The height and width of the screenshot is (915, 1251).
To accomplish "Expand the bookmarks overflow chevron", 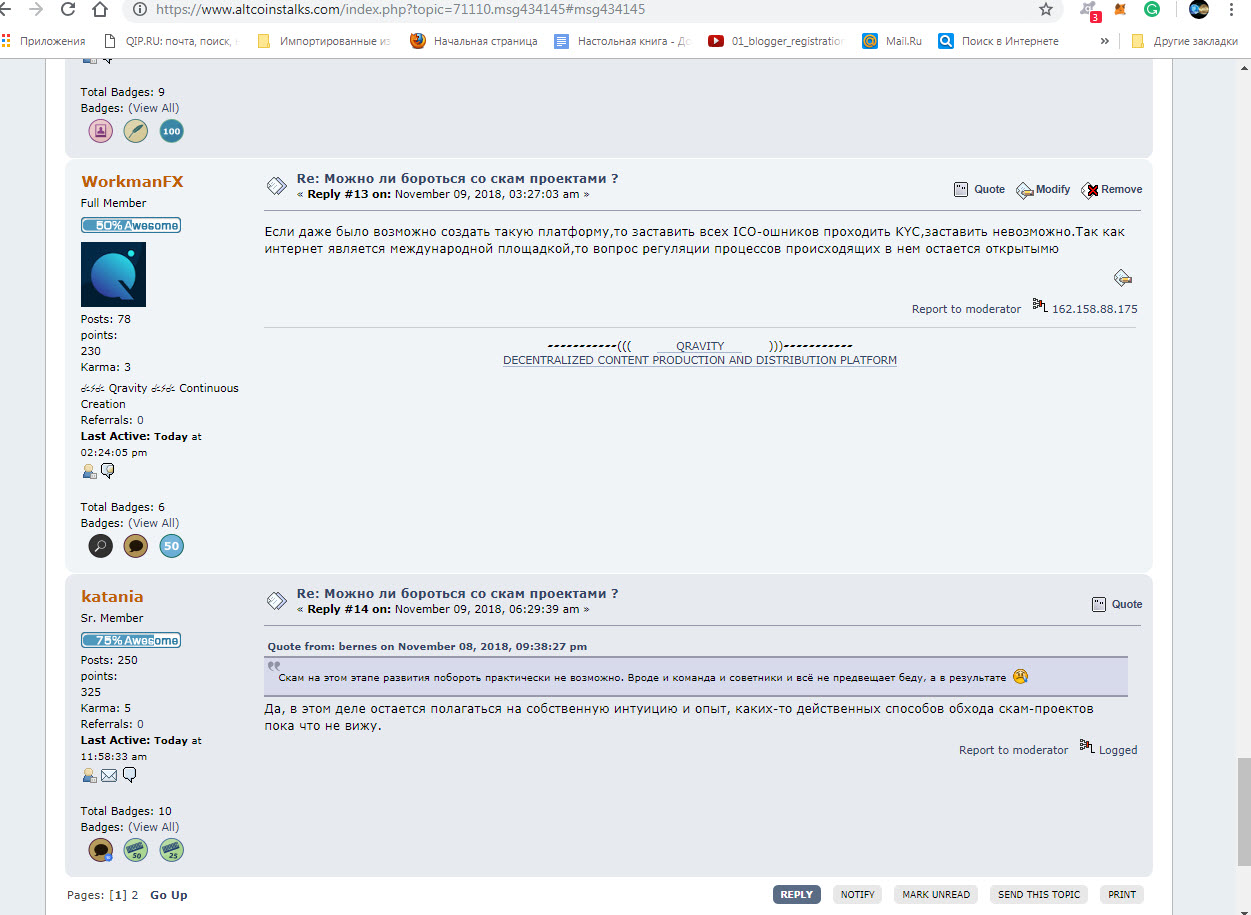I will tap(1105, 41).
